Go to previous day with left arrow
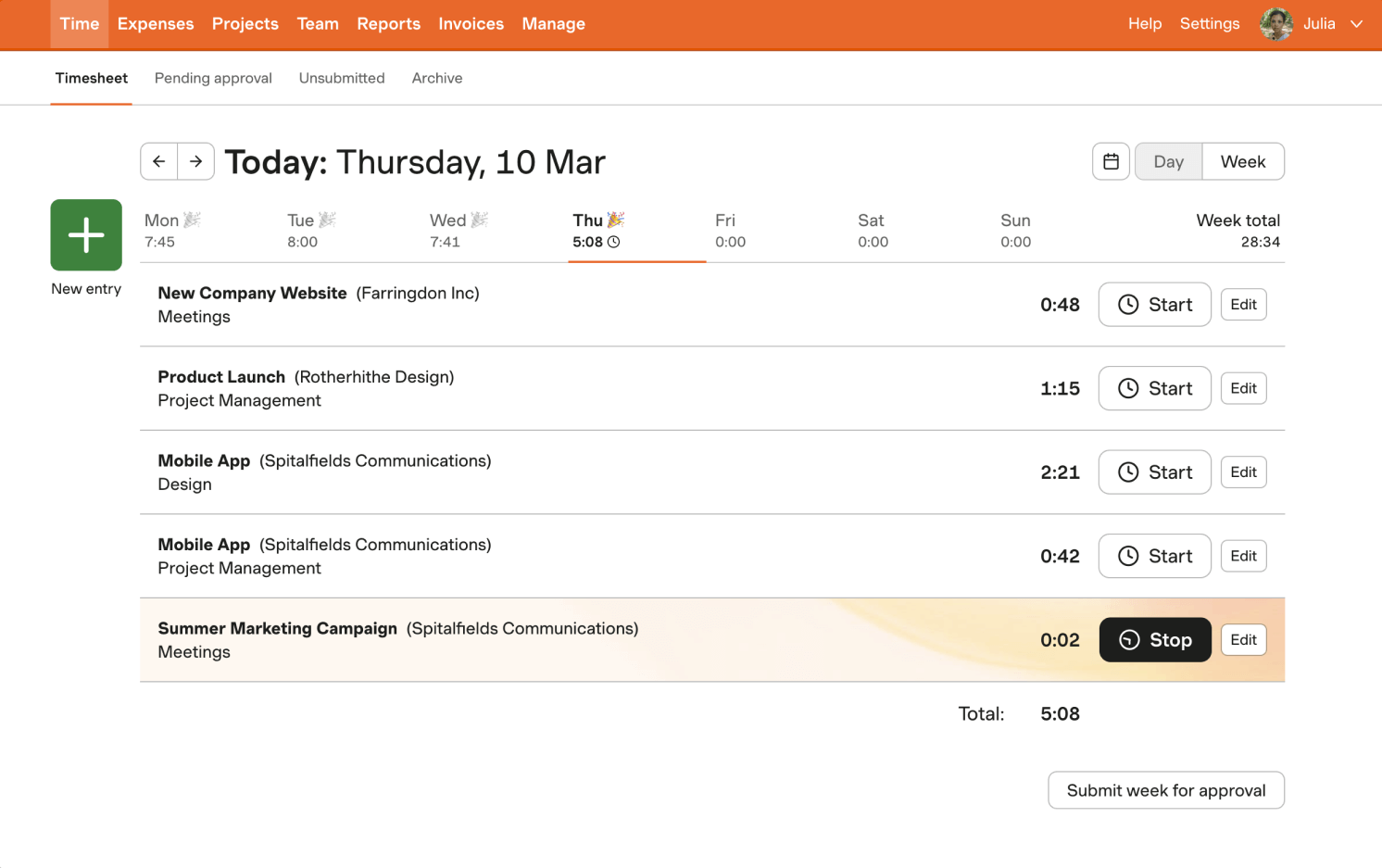This screenshot has width=1382, height=868. pyautogui.click(x=159, y=161)
